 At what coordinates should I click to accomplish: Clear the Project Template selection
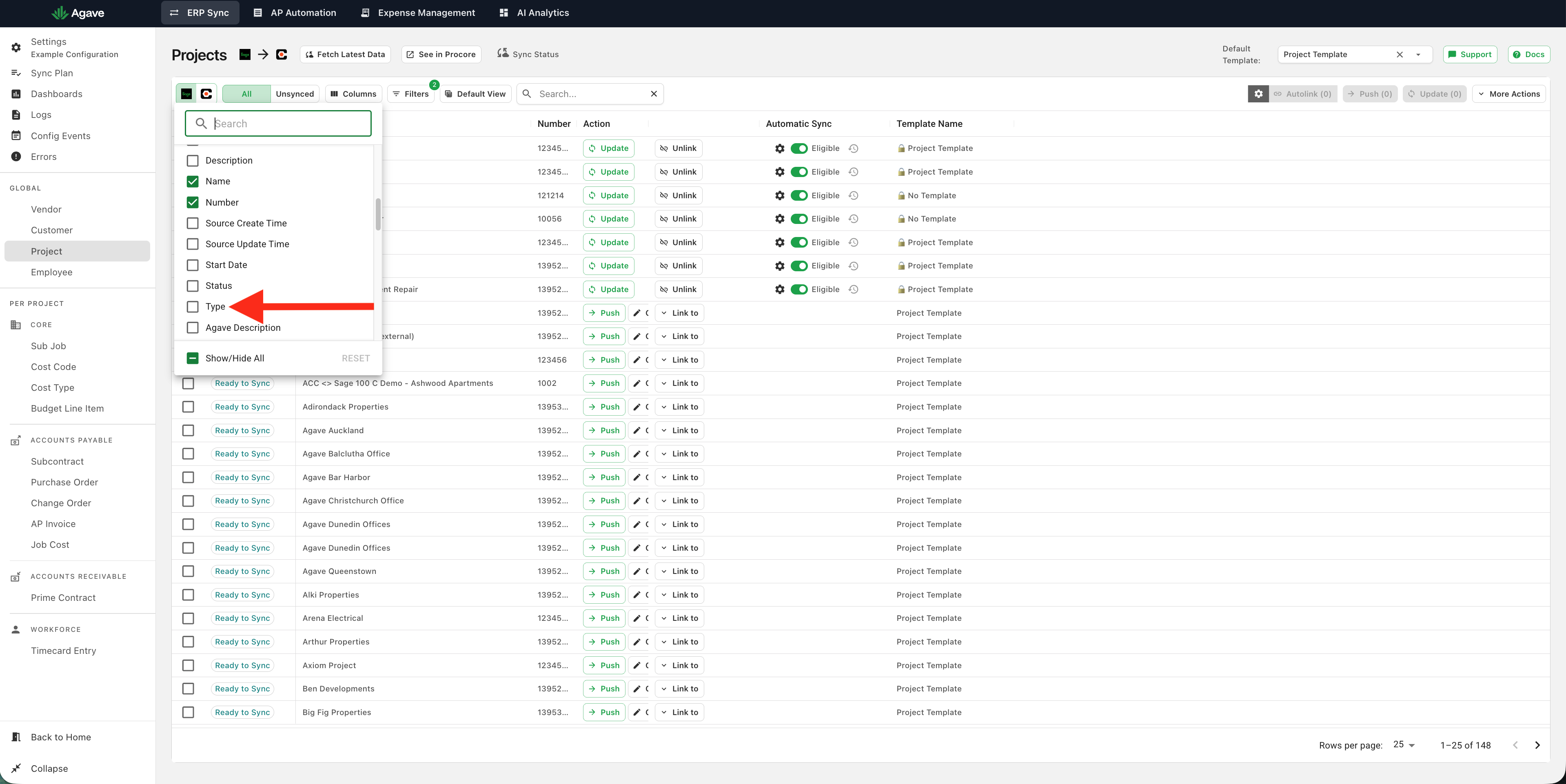(x=1400, y=54)
